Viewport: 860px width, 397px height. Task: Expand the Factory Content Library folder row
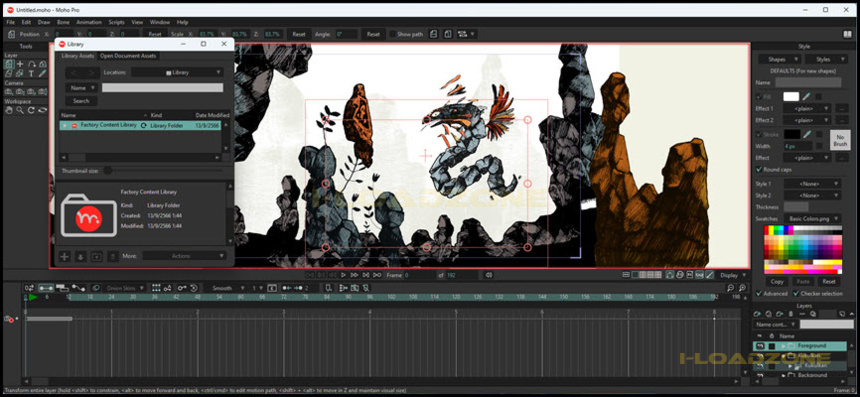(x=65, y=126)
